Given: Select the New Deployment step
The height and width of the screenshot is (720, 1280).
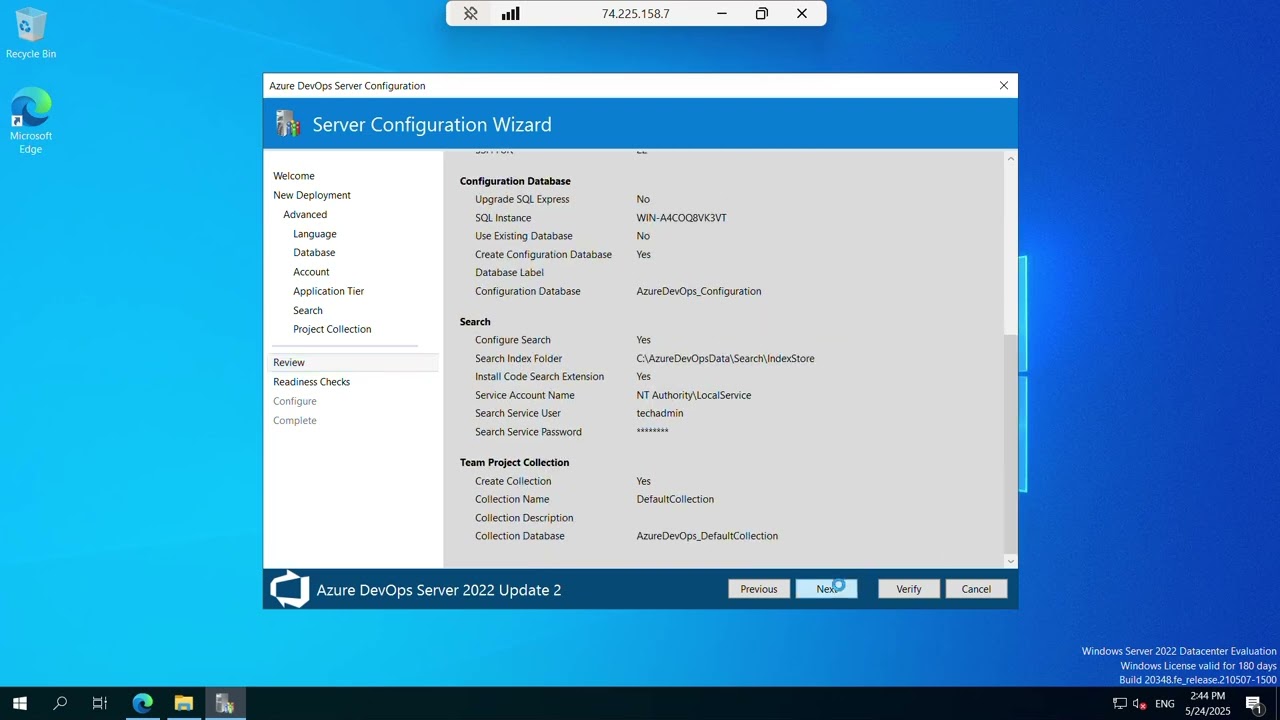Looking at the screenshot, I should [x=312, y=195].
